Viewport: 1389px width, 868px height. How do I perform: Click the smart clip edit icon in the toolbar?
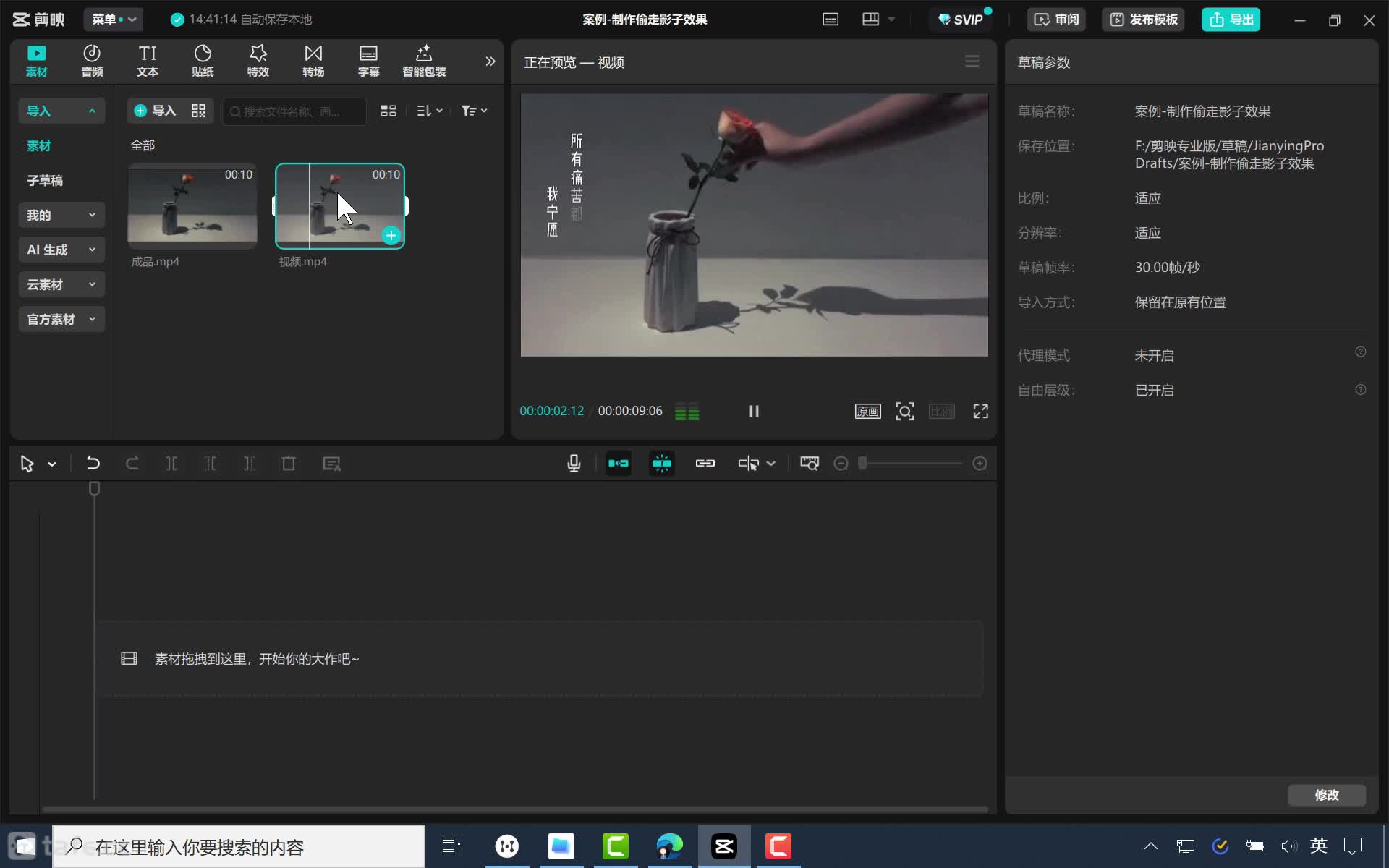click(x=331, y=464)
